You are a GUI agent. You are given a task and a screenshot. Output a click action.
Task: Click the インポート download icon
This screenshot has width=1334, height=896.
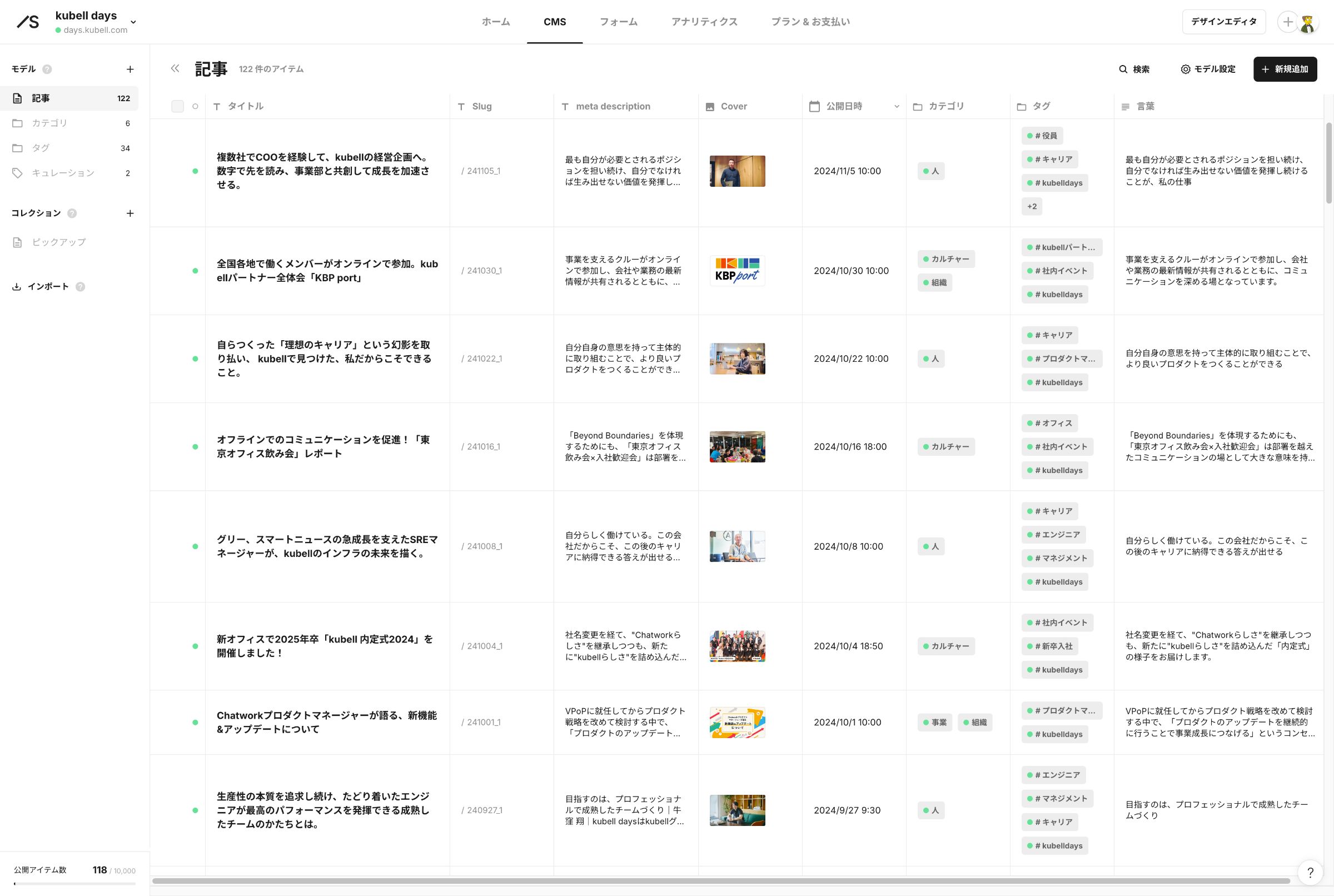(x=17, y=287)
